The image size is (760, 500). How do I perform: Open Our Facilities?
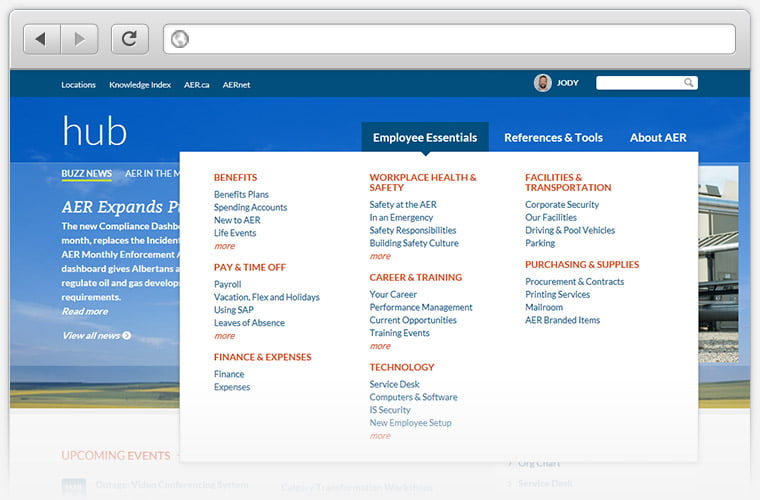(x=551, y=218)
